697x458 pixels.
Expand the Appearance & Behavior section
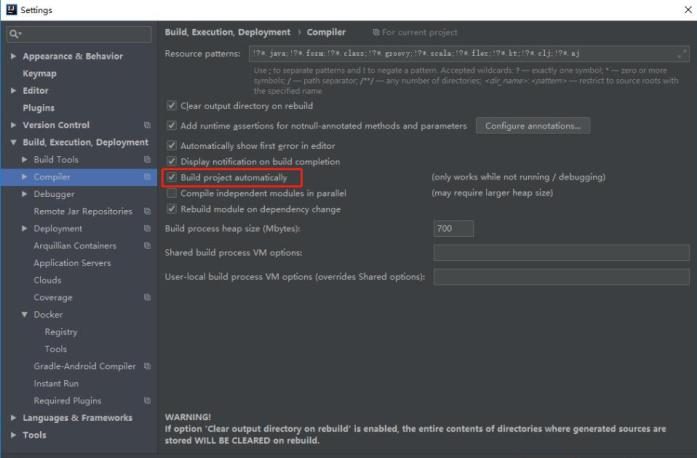pos(13,57)
